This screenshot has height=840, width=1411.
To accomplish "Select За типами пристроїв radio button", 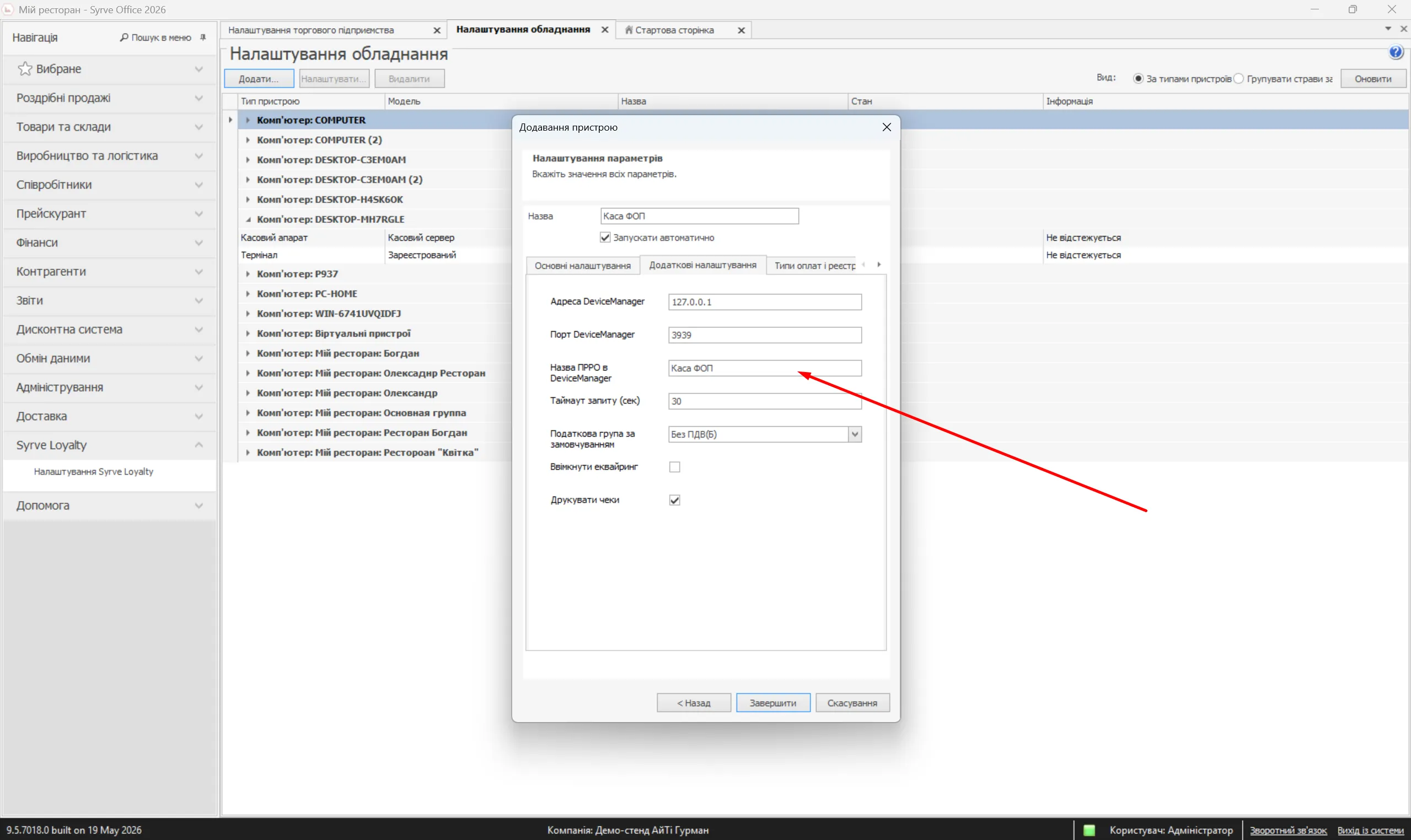I will [x=1138, y=79].
